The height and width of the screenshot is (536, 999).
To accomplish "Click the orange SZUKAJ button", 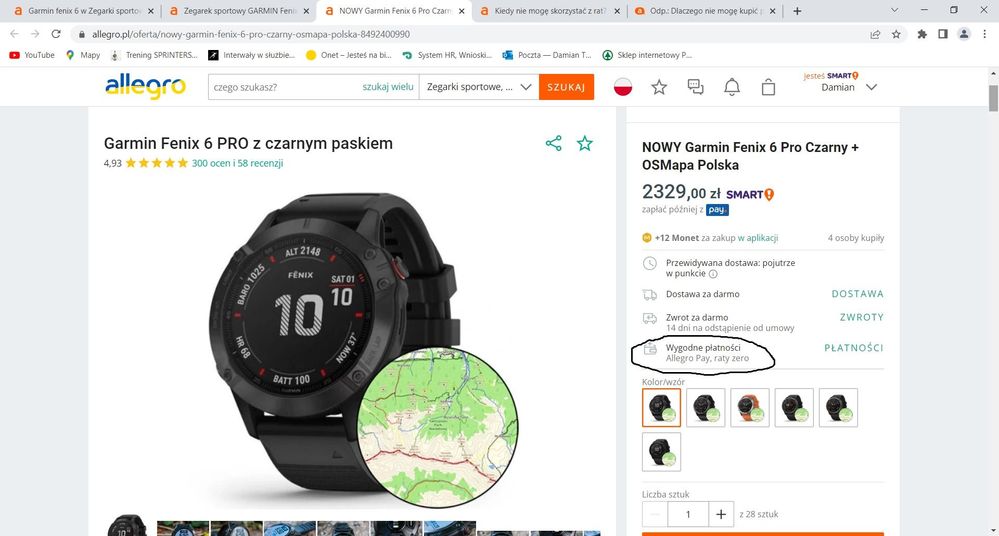I will click(x=566, y=87).
